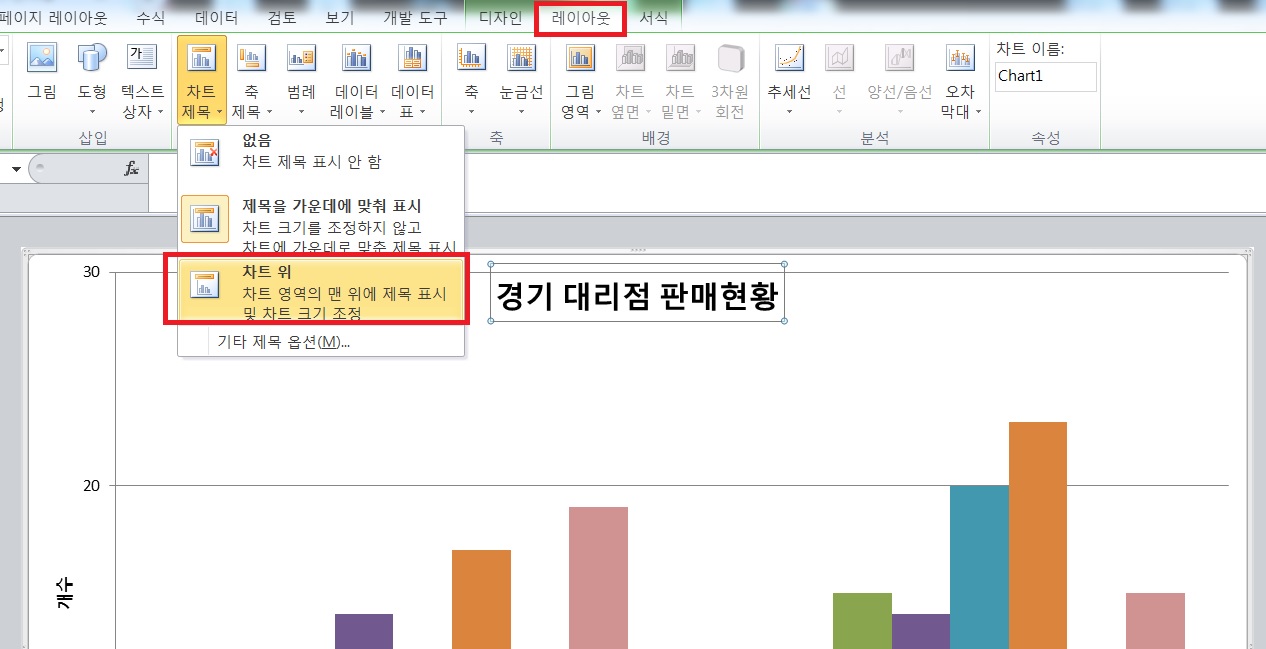Open the 축 제목 axis title menu
This screenshot has height=649, width=1266.
(x=251, y=78)
